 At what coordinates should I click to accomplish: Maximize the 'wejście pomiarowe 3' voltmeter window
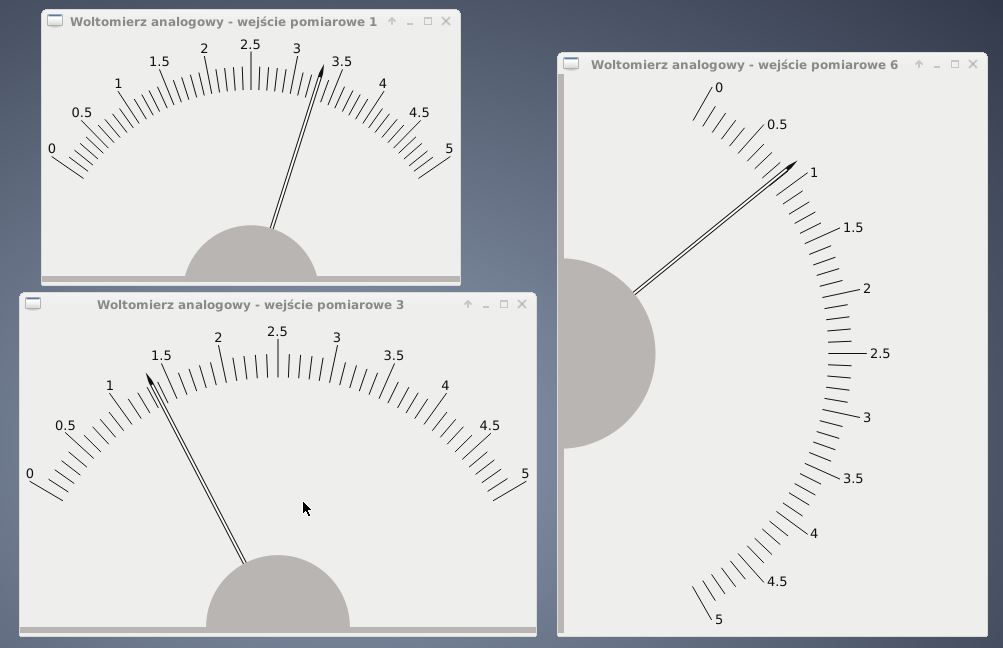[504, 304]
